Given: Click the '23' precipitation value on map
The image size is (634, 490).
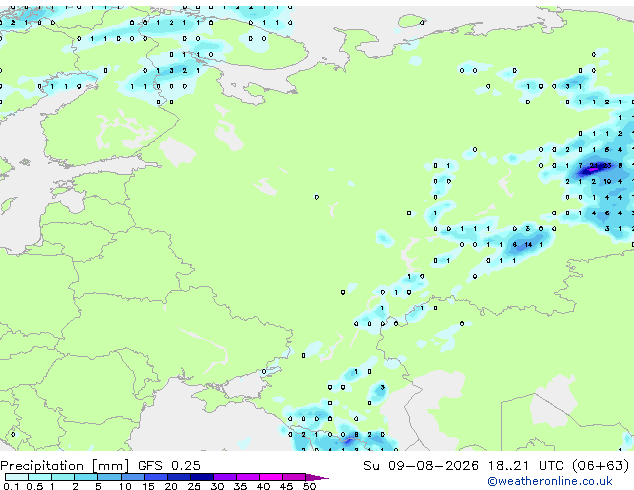Looking at the screenshot, I should click(x=607, y=165).
